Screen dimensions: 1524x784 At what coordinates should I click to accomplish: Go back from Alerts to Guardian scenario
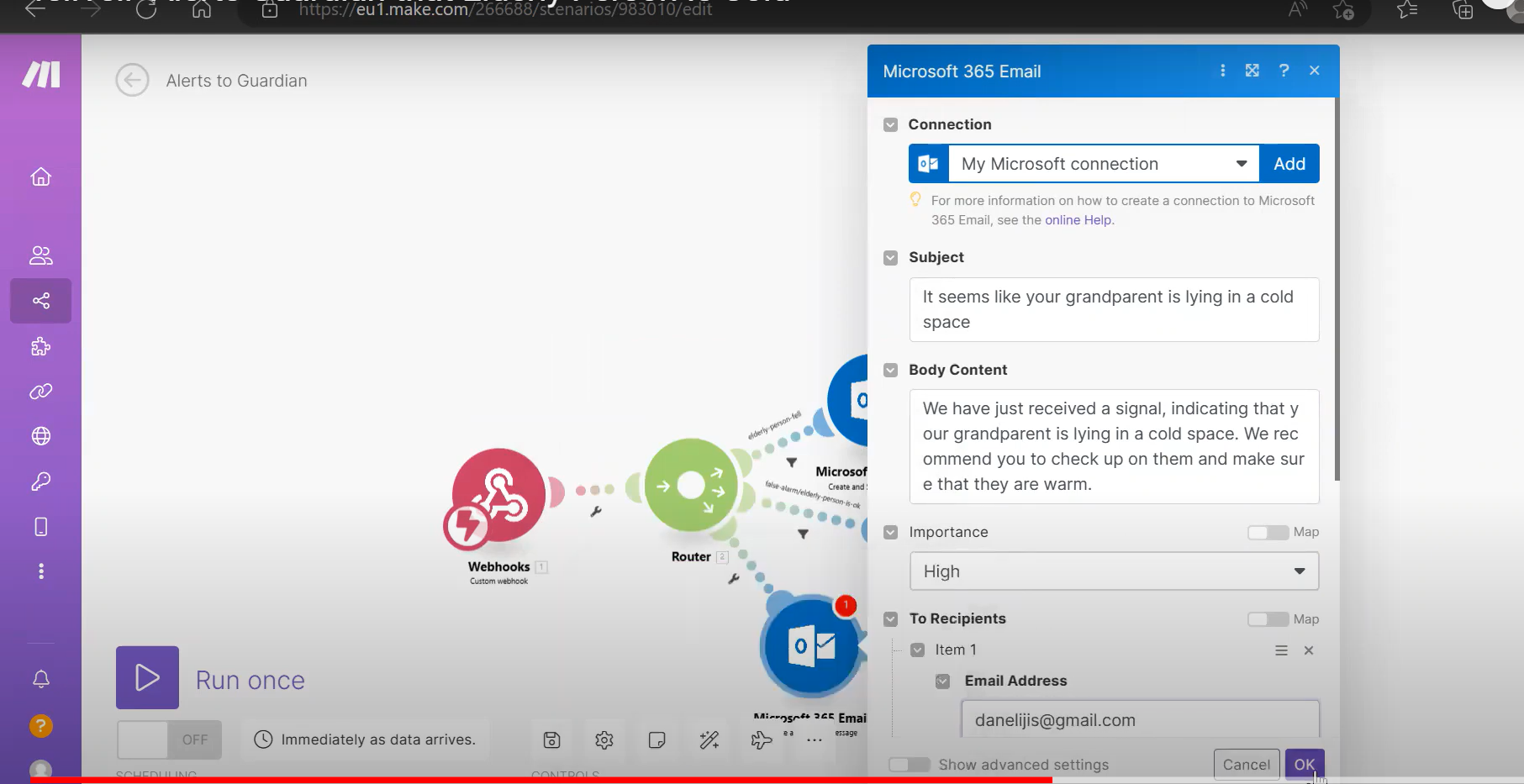point(132,81)
